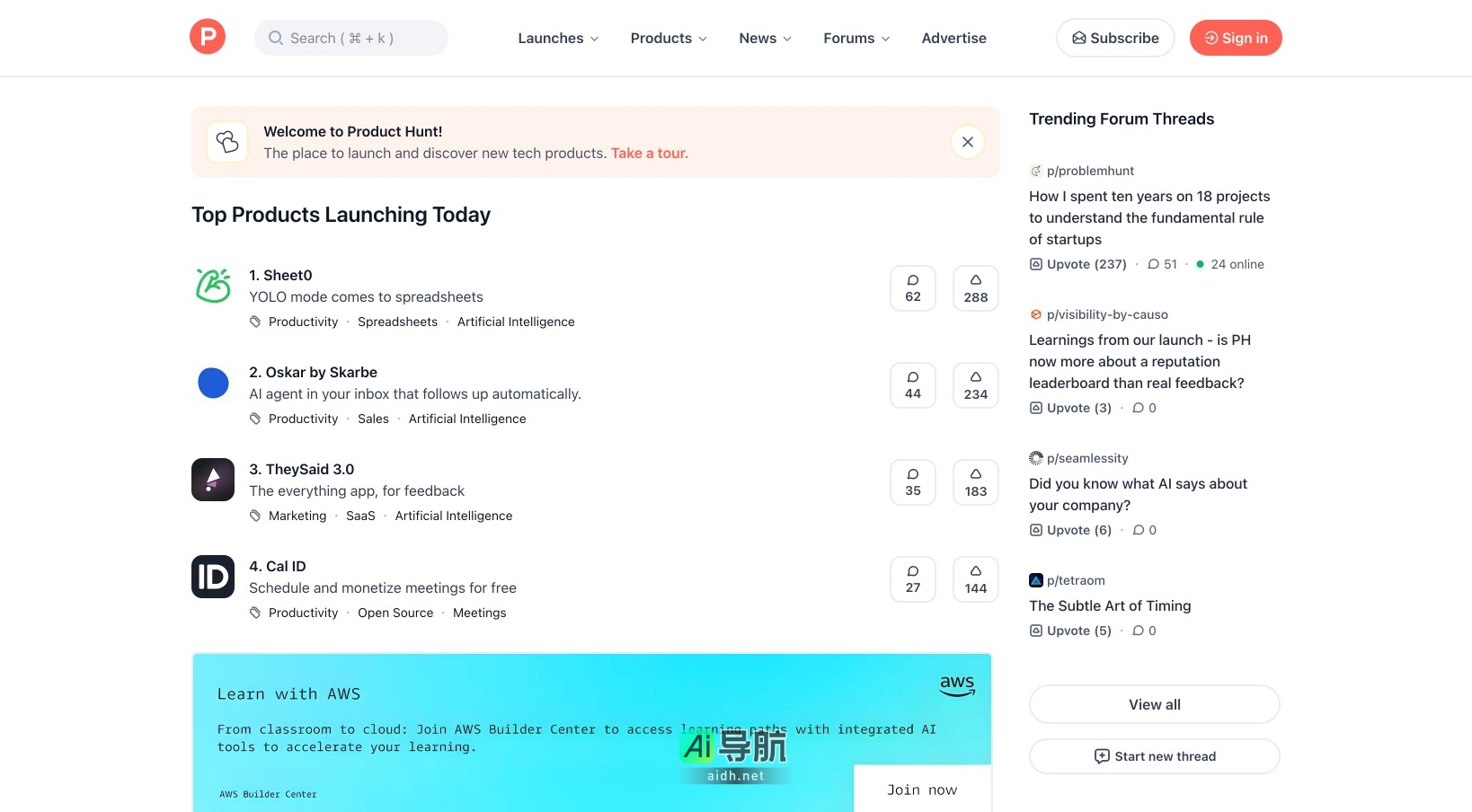
Task: Upvote TheySaid 3.0 with 183 votes
Action: pos(975,482)
